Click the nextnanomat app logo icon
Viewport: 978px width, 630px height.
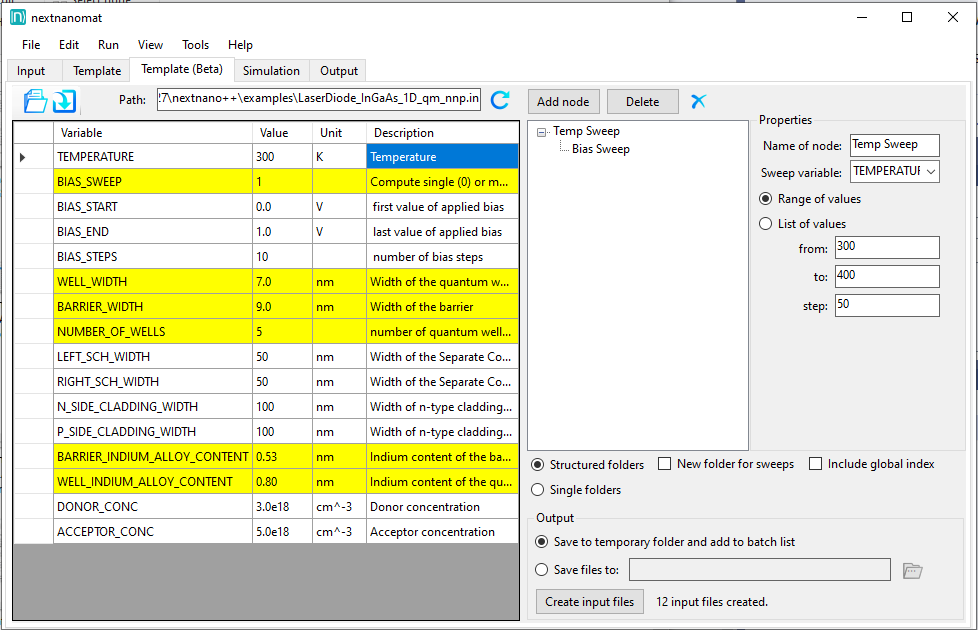[17, 17]
